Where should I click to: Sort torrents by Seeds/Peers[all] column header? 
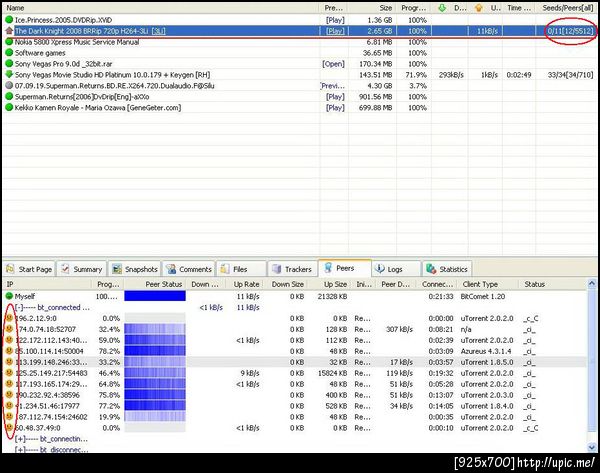(x=567, y=8)
